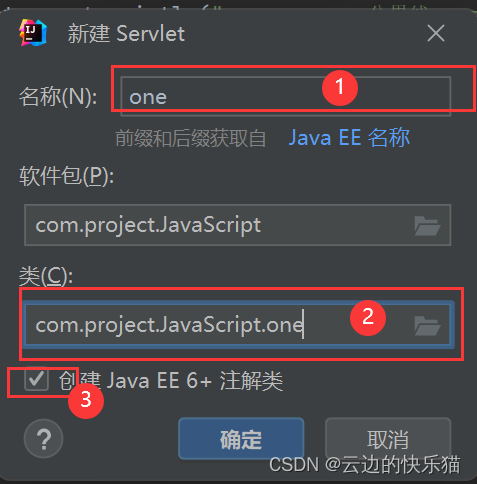
Task: Click the 新建 Servlet title text
Action: pos(126,34)
